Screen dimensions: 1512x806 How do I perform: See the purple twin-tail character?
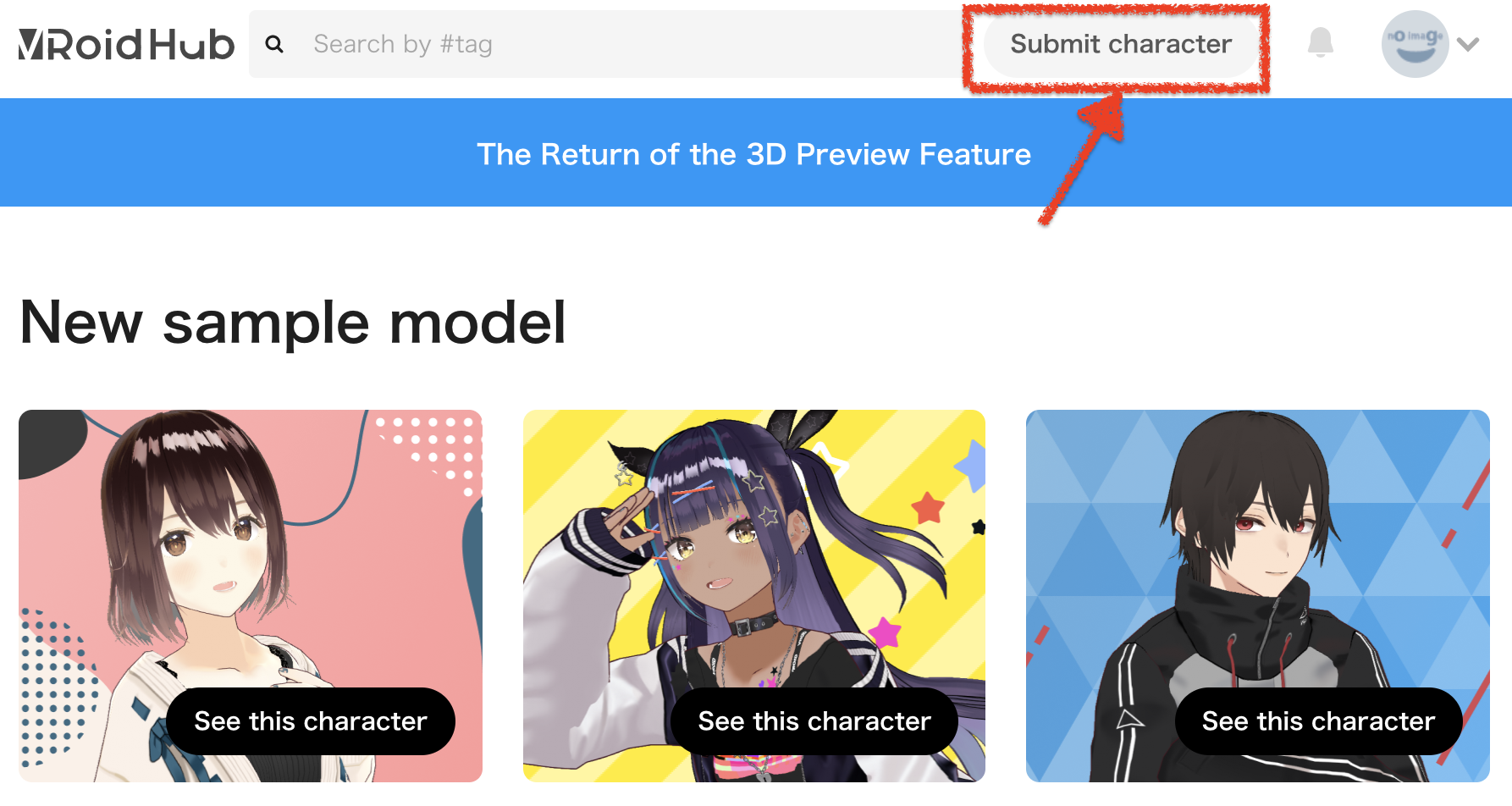pos(814,721)
